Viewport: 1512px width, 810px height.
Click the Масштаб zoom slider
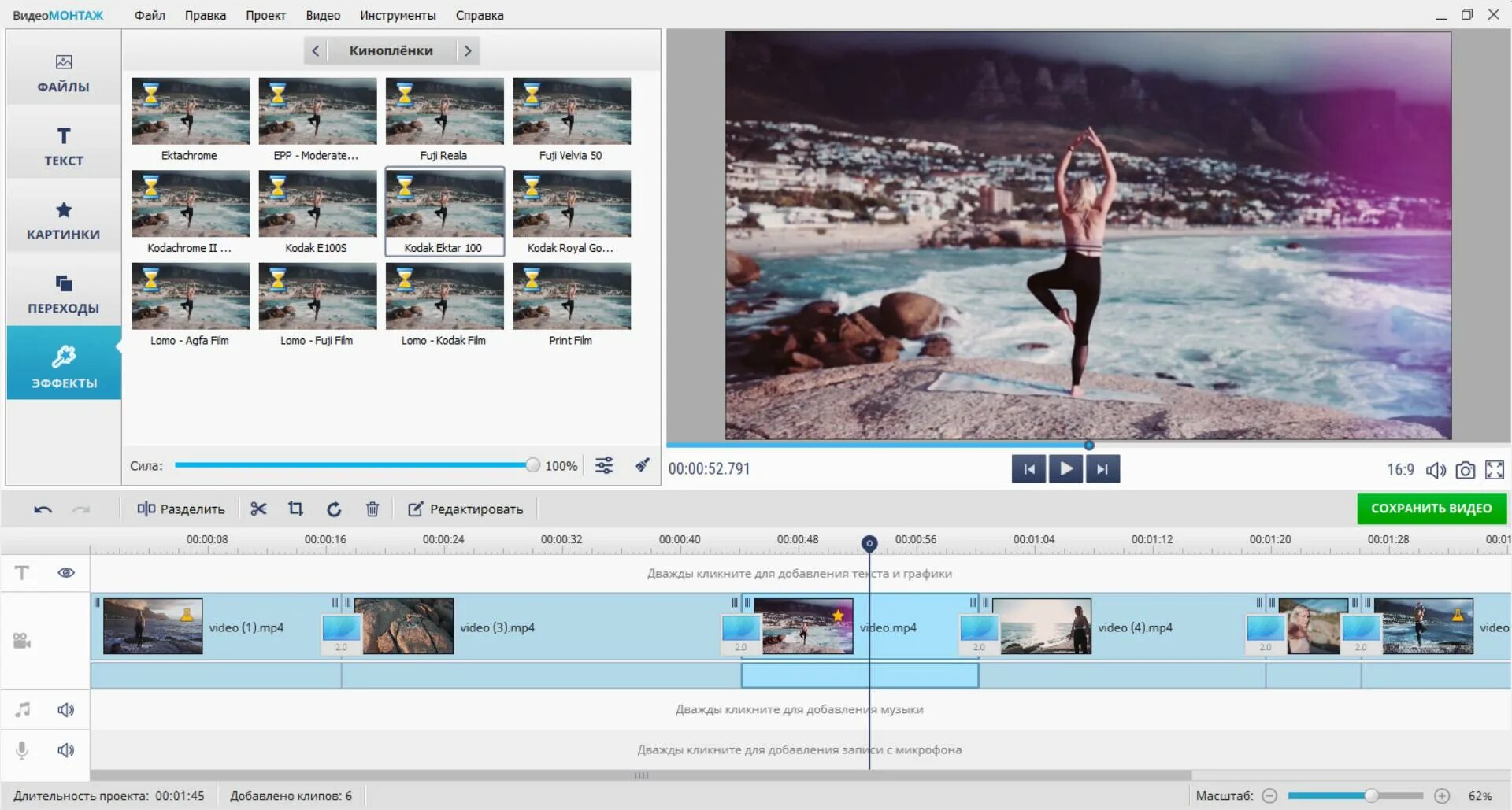point(1356,796)
